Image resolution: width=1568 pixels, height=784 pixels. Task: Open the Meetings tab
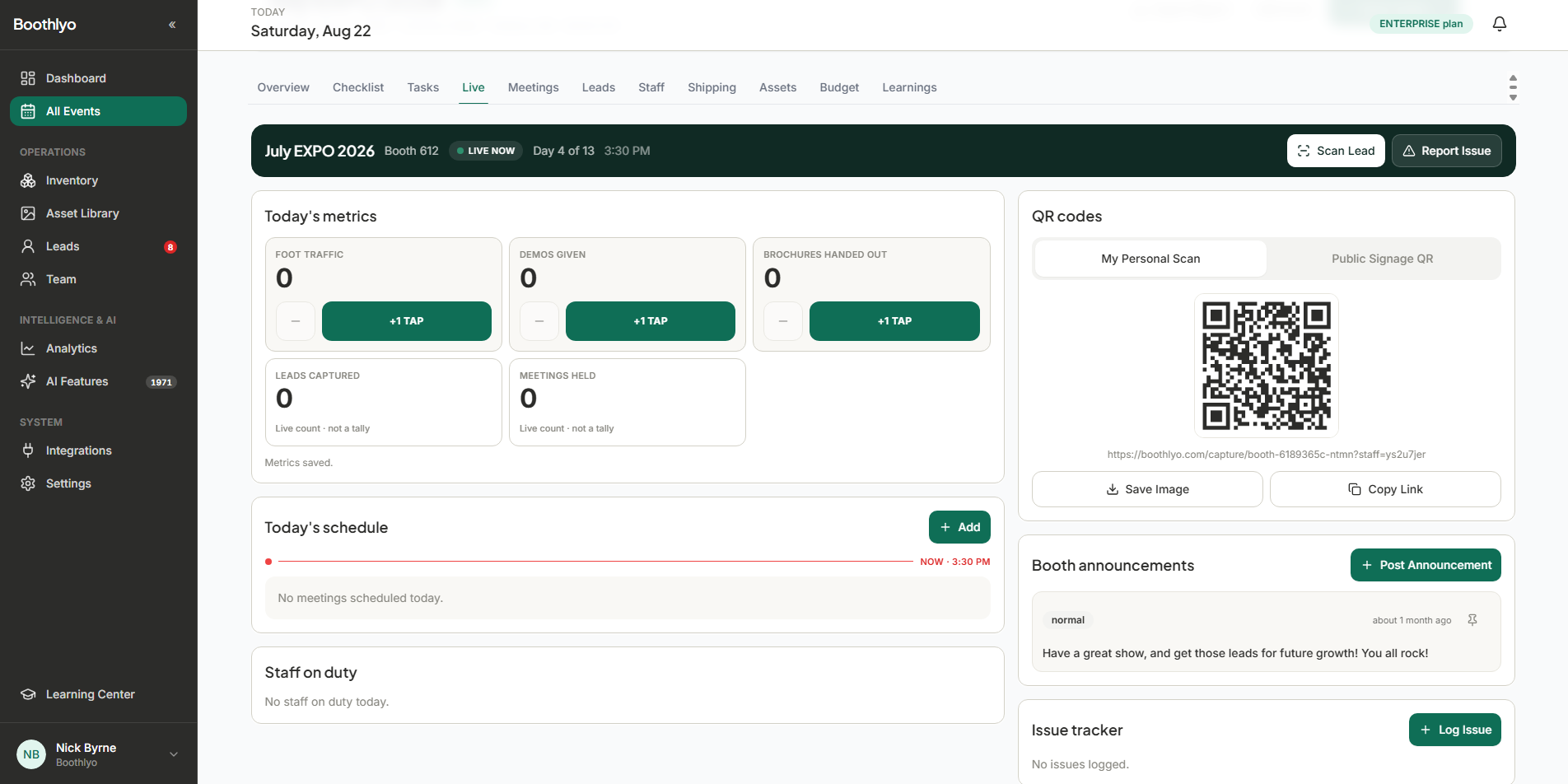coord(533,87)
